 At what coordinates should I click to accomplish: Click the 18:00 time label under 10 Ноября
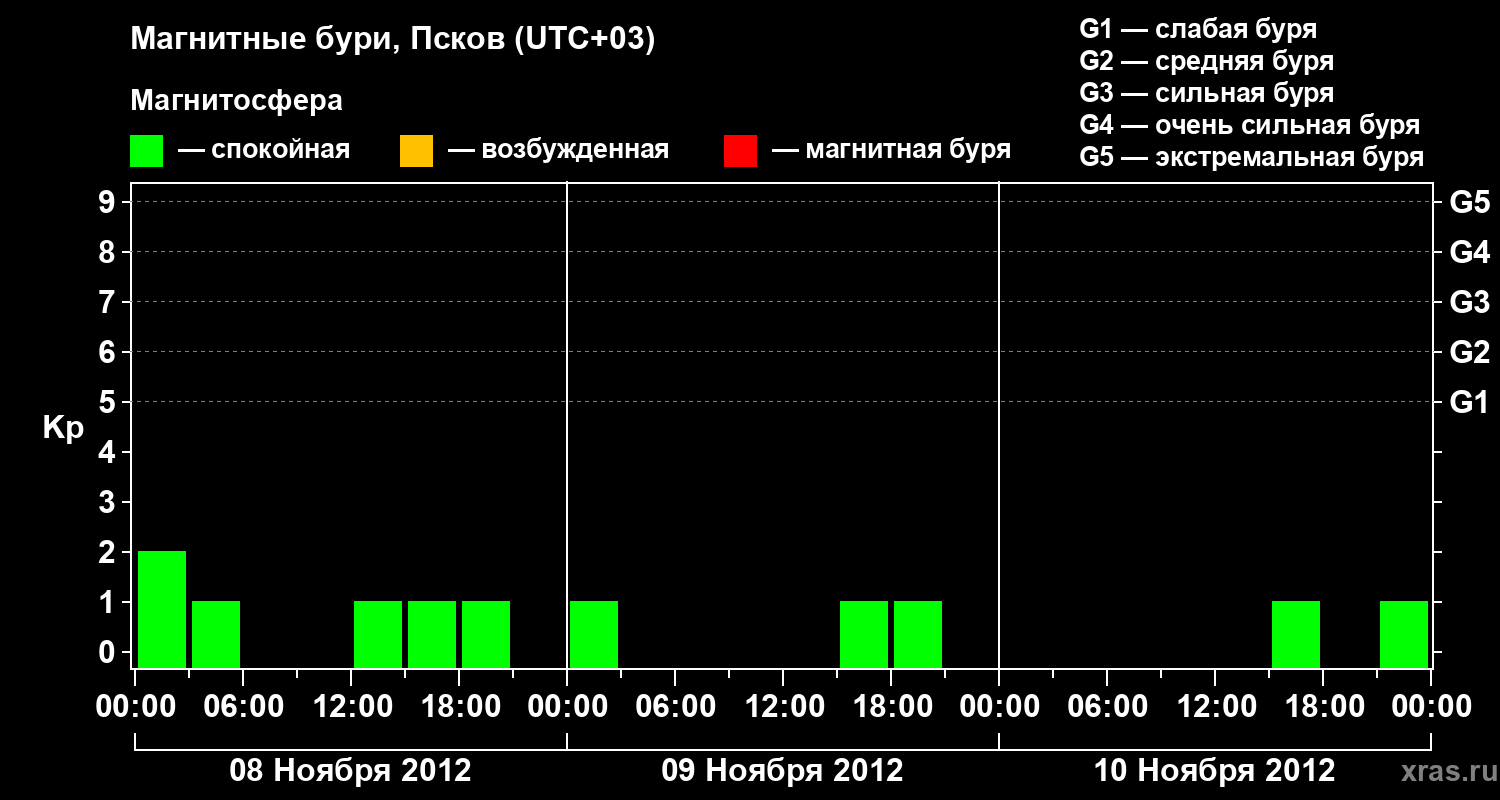(x=1323, y=707)
